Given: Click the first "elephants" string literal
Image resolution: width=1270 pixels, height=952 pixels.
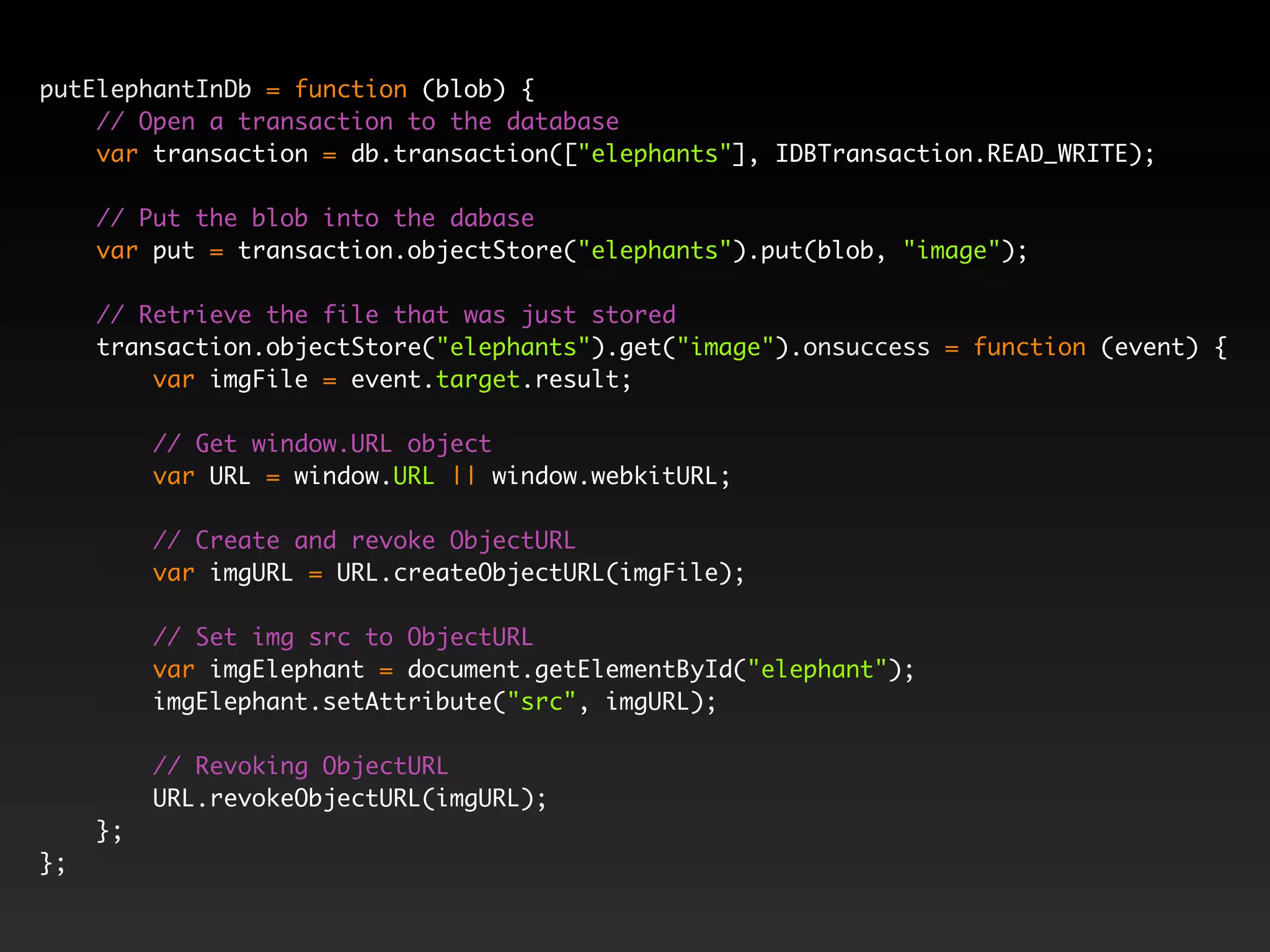Looking at the screenshot, I should (x=655, y=154).
